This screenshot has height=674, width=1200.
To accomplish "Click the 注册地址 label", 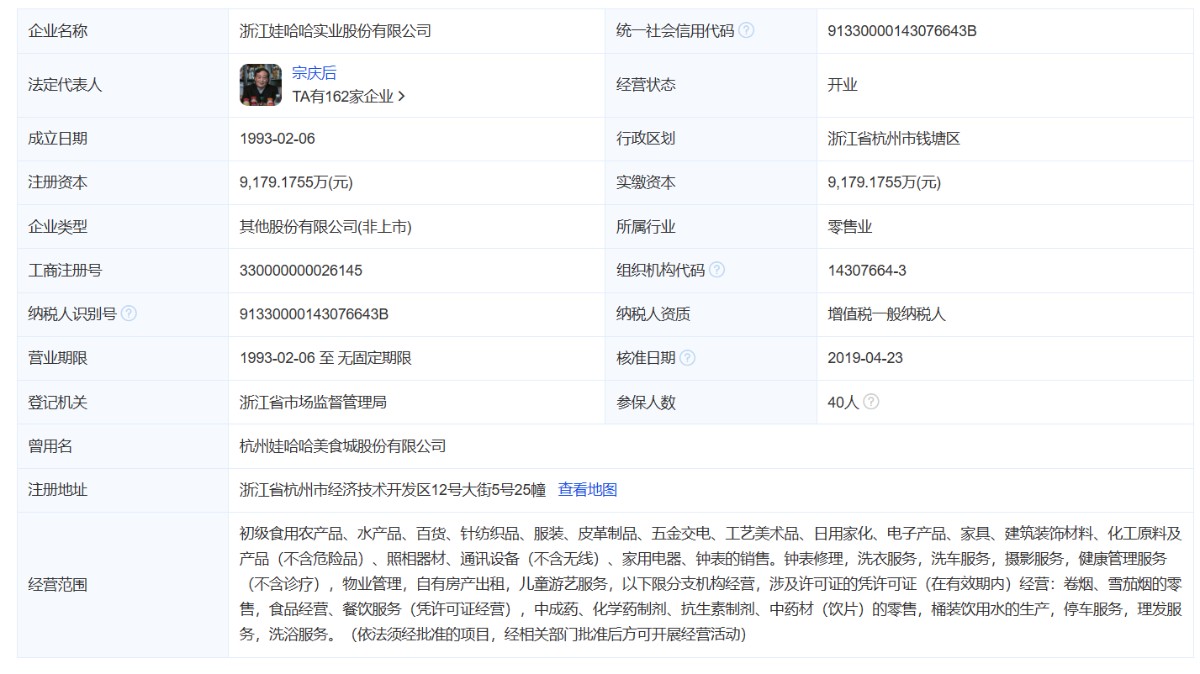I will pos(58,490).
